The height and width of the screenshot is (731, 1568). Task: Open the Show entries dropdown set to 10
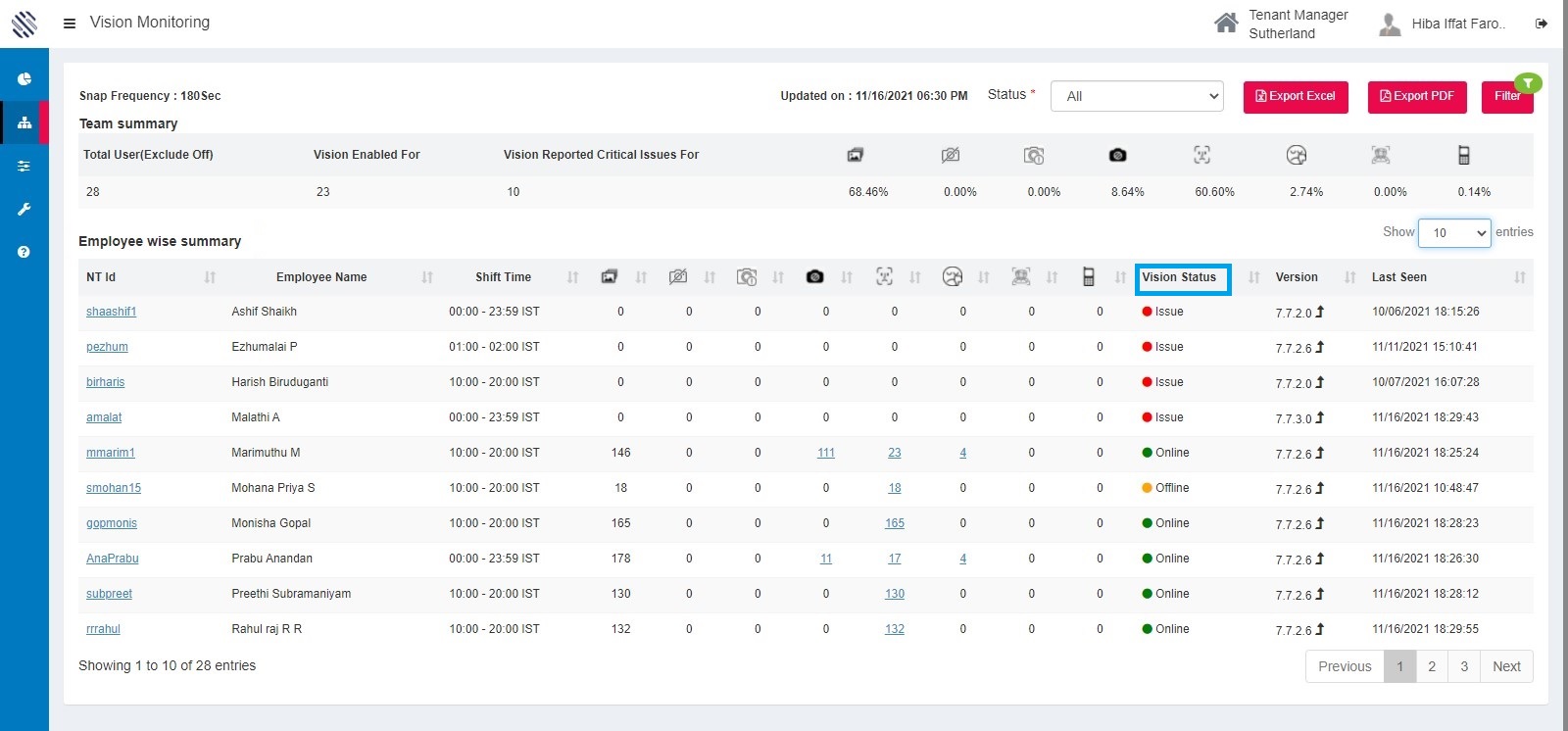1455,232
